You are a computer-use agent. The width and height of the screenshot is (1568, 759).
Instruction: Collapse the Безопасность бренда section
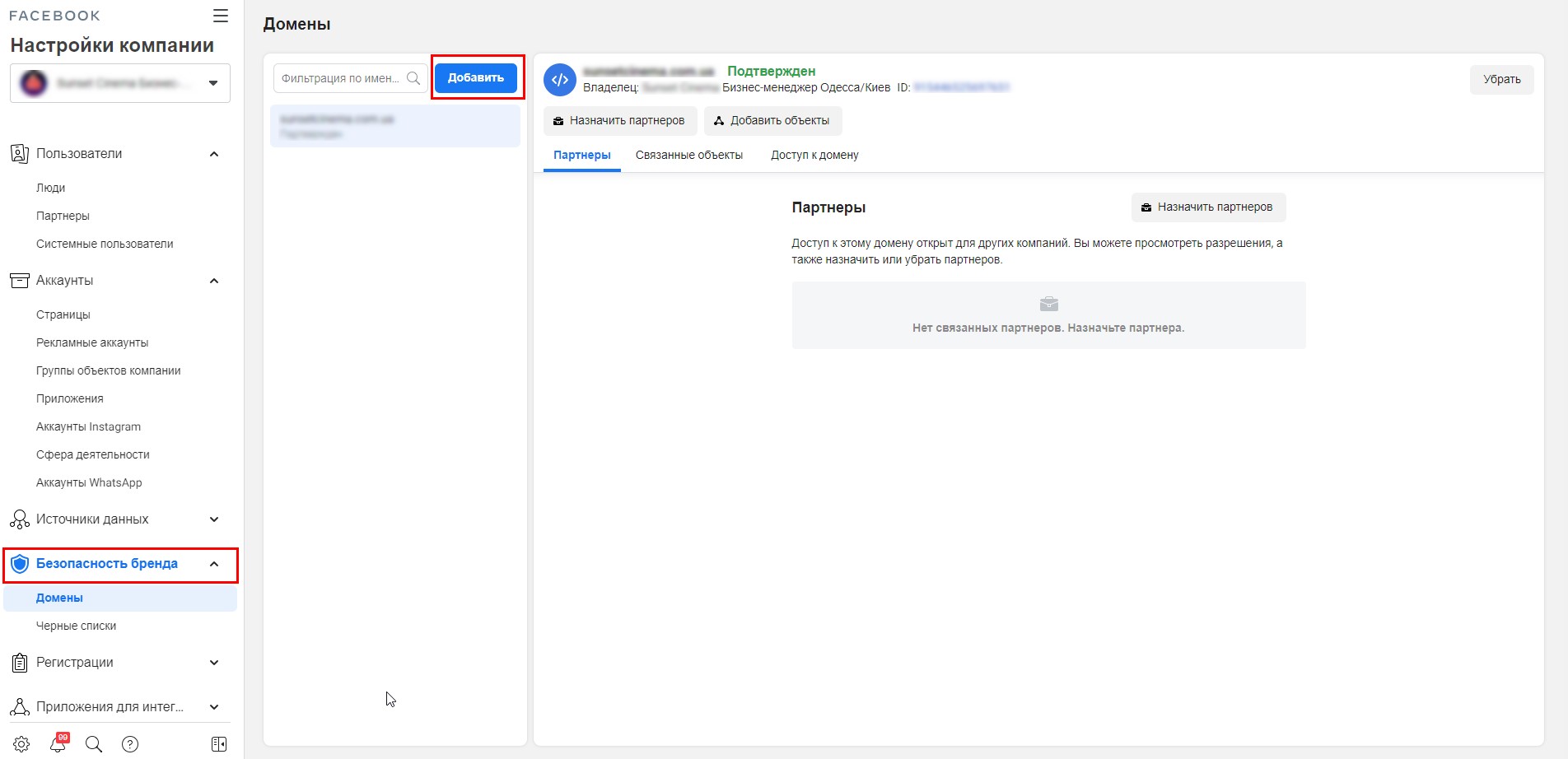click(214, 564)
